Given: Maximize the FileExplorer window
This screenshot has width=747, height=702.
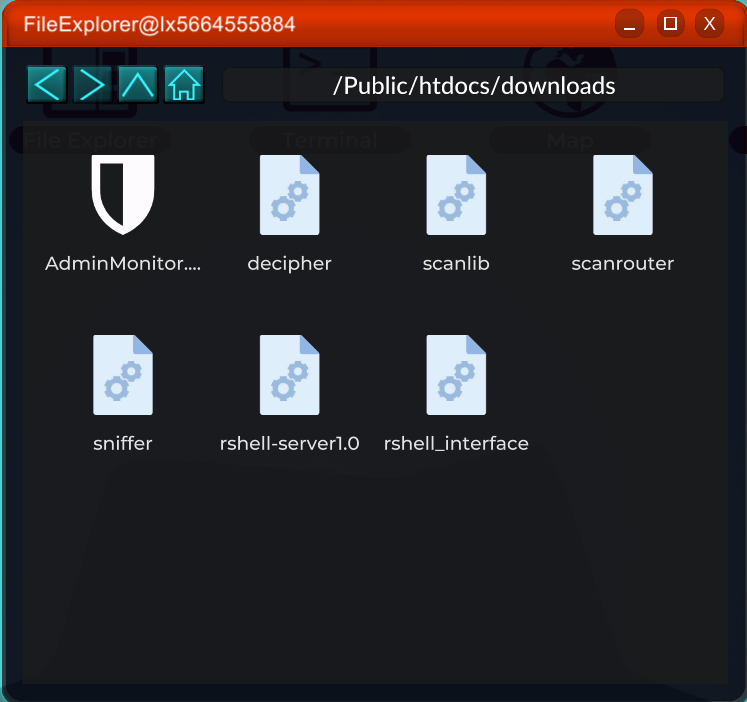Looking at the screenshot, I should click(670, 24).
